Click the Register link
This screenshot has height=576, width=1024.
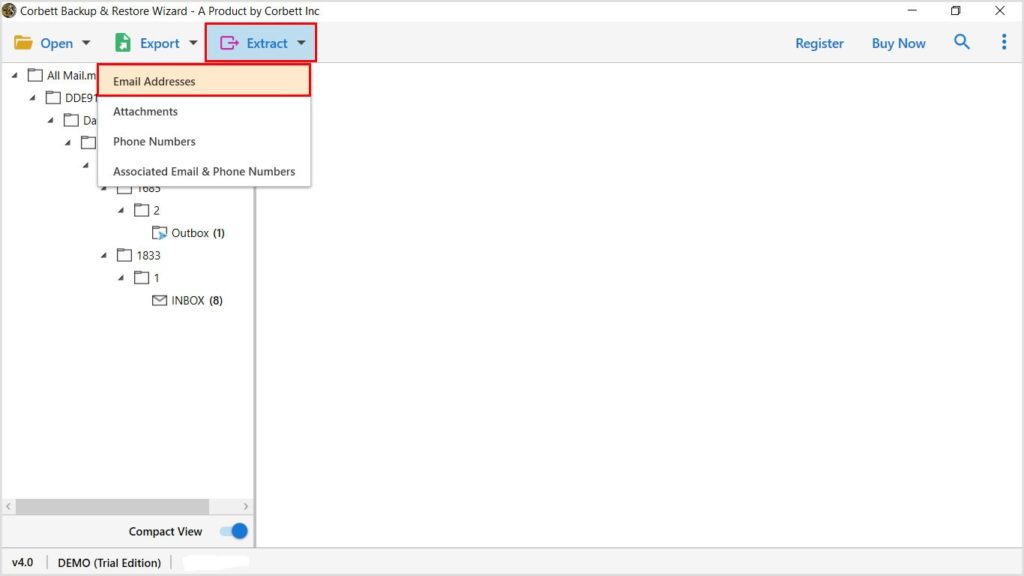[819, 43]
